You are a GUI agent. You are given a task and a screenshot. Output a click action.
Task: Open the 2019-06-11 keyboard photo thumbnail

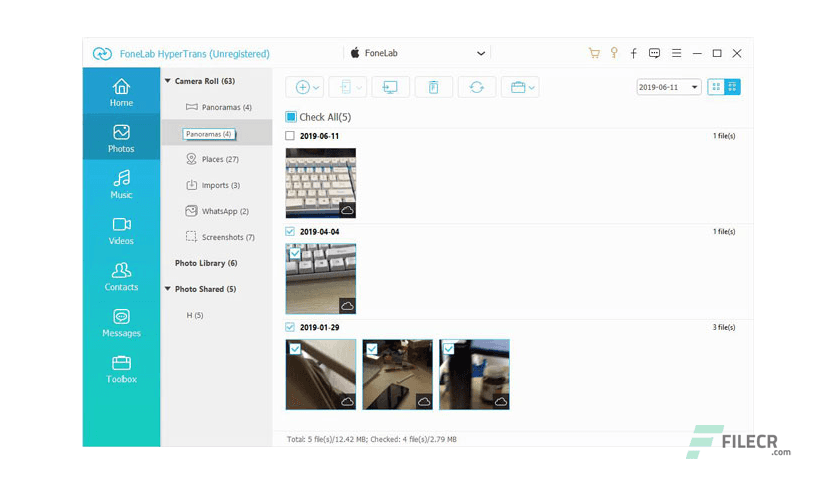point(320,183)
